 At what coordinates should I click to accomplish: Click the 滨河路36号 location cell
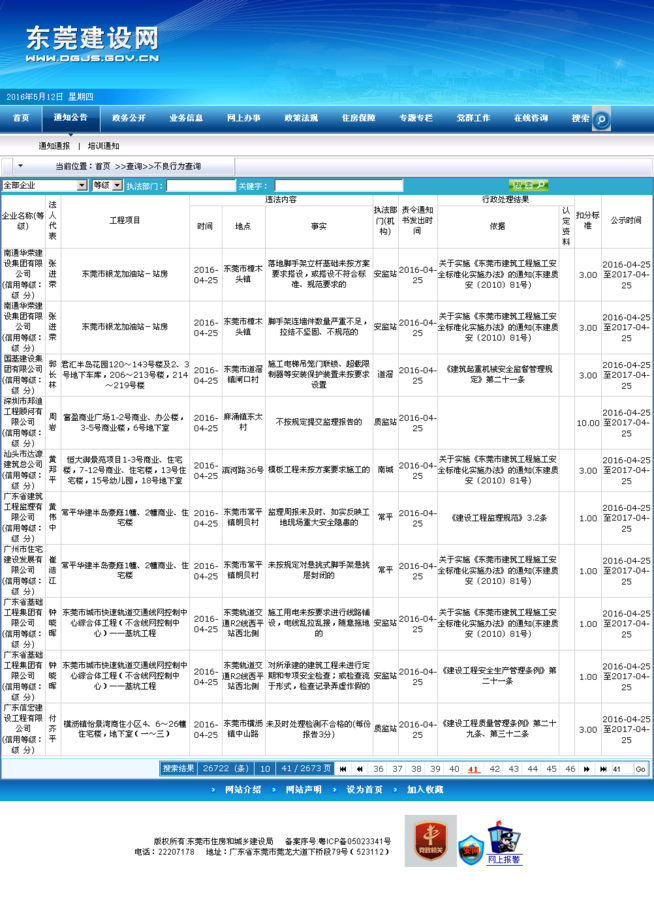pyautogui.click(x=243, y=470)
